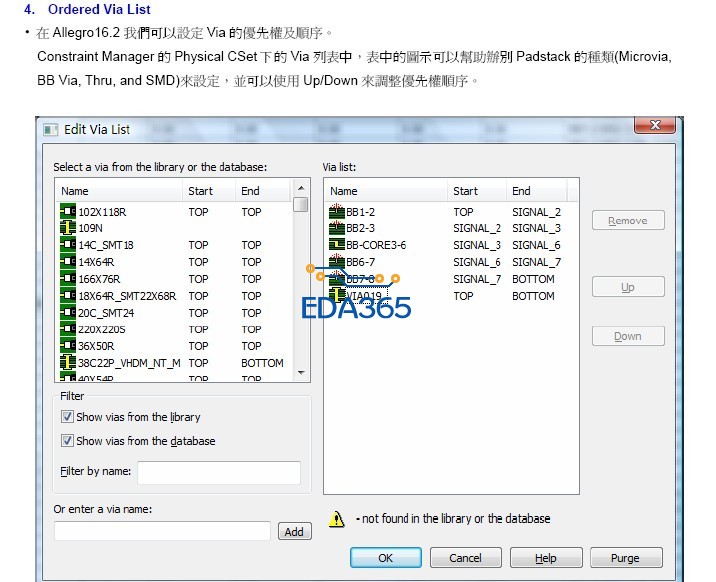Click the Via list Name column header
The width and height of the screenshot is (716, 582).
tap(386, 191)
